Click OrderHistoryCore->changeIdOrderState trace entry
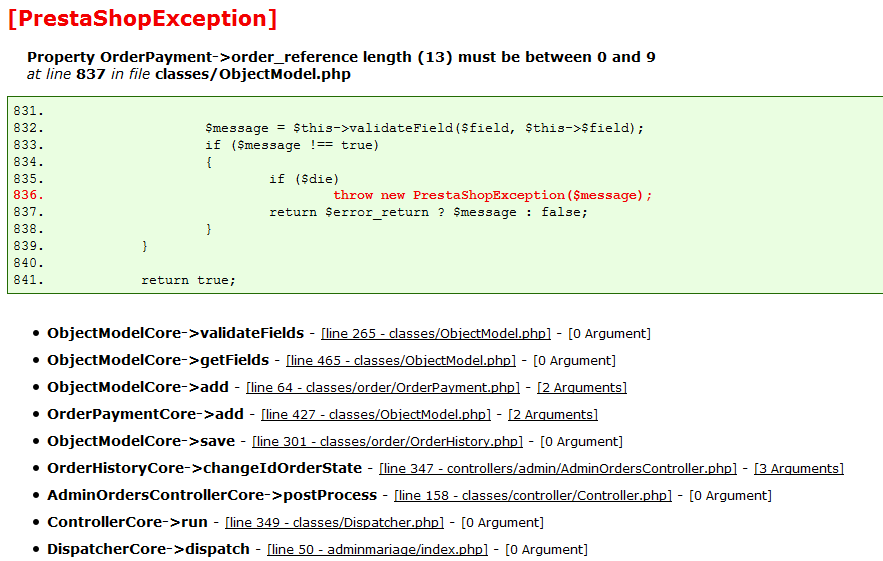Image resolution: width=883 pixels, height=561 pixels. (x=204, y=469)
